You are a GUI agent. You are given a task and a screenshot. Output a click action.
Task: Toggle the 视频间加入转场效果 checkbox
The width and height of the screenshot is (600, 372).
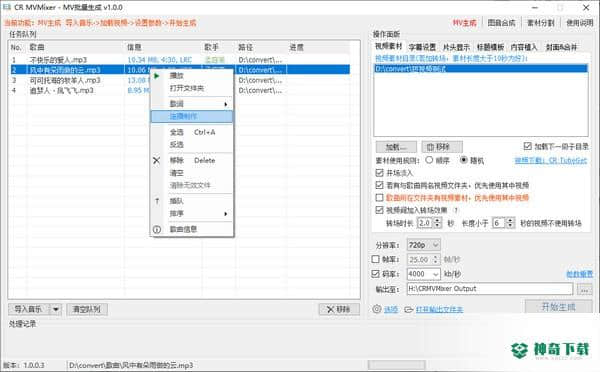(379, 210)
